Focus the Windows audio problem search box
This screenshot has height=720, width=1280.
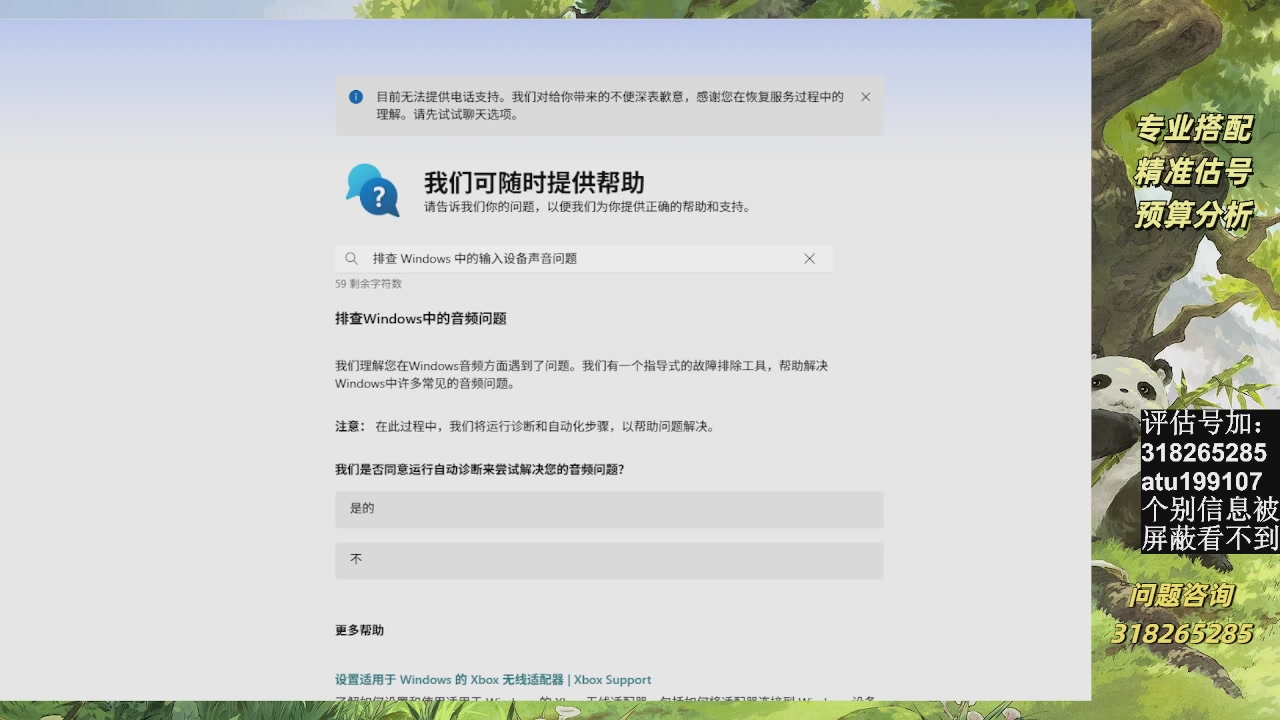583,258
